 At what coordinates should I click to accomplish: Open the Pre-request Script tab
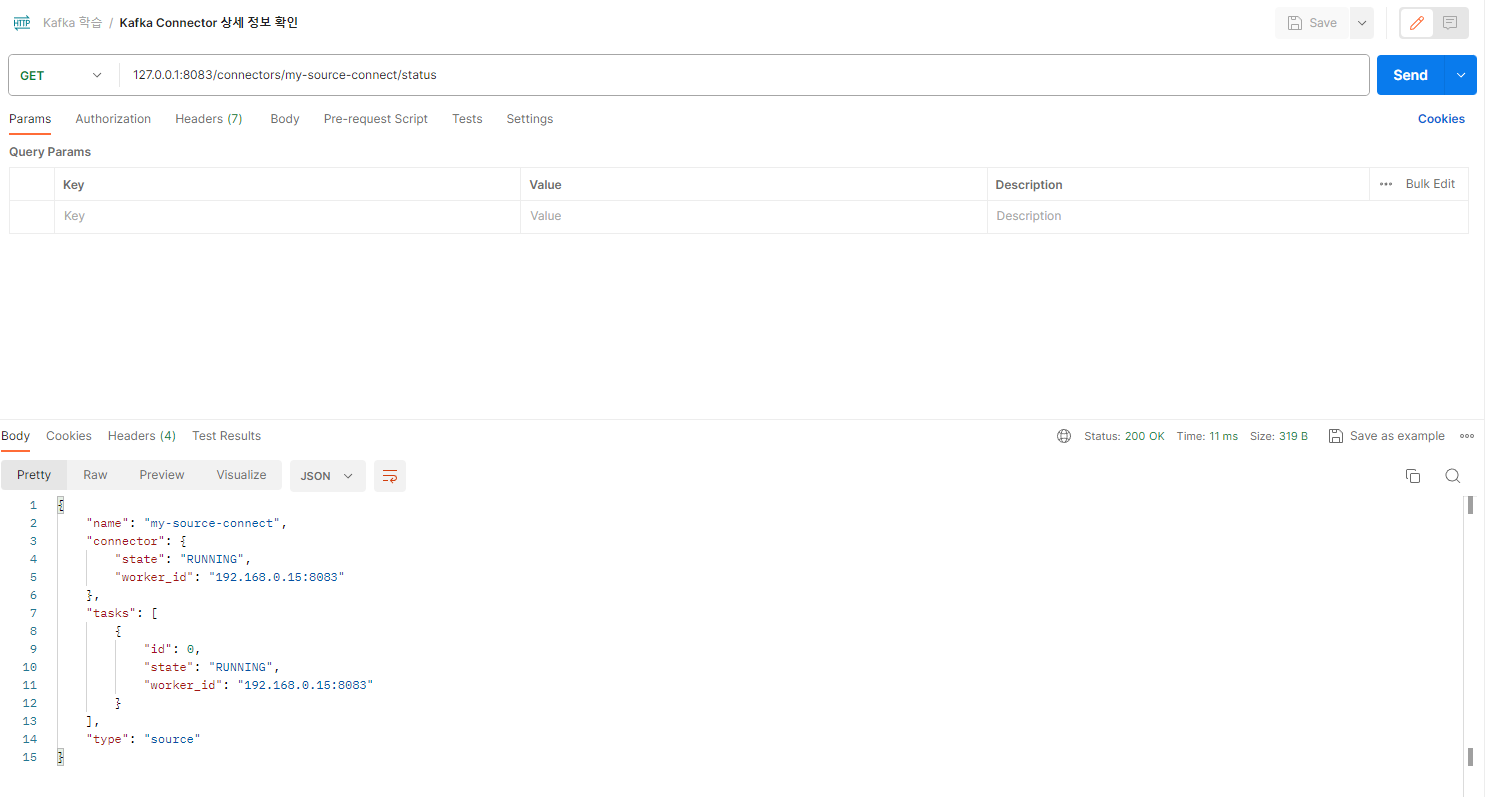(x=376, y=119)
